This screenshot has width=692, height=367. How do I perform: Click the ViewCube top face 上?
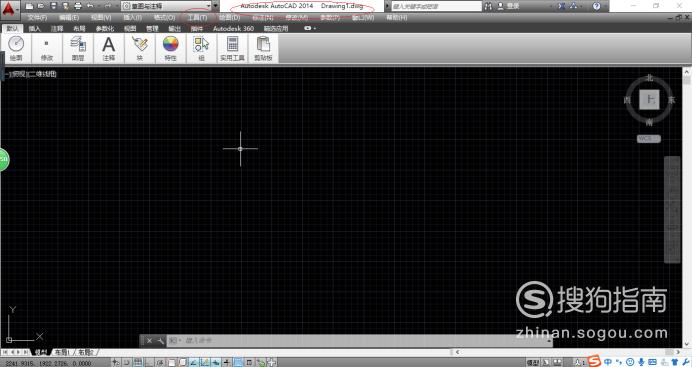pyautogui.click(x=649, y=100)
